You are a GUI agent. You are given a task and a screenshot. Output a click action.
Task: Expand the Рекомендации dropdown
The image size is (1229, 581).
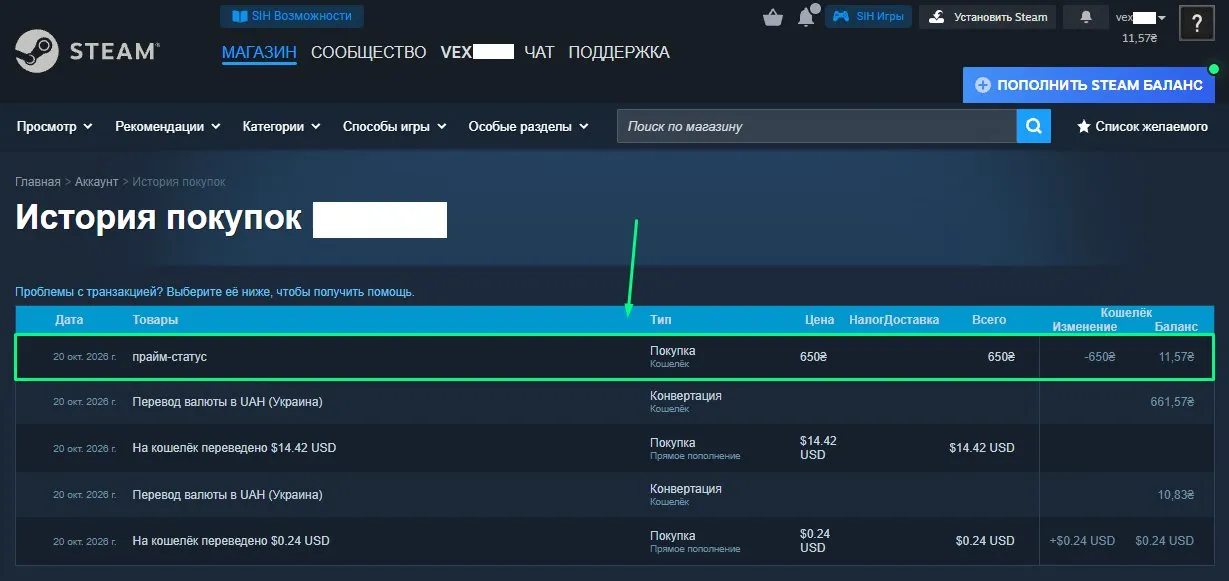tap(168, 127)
